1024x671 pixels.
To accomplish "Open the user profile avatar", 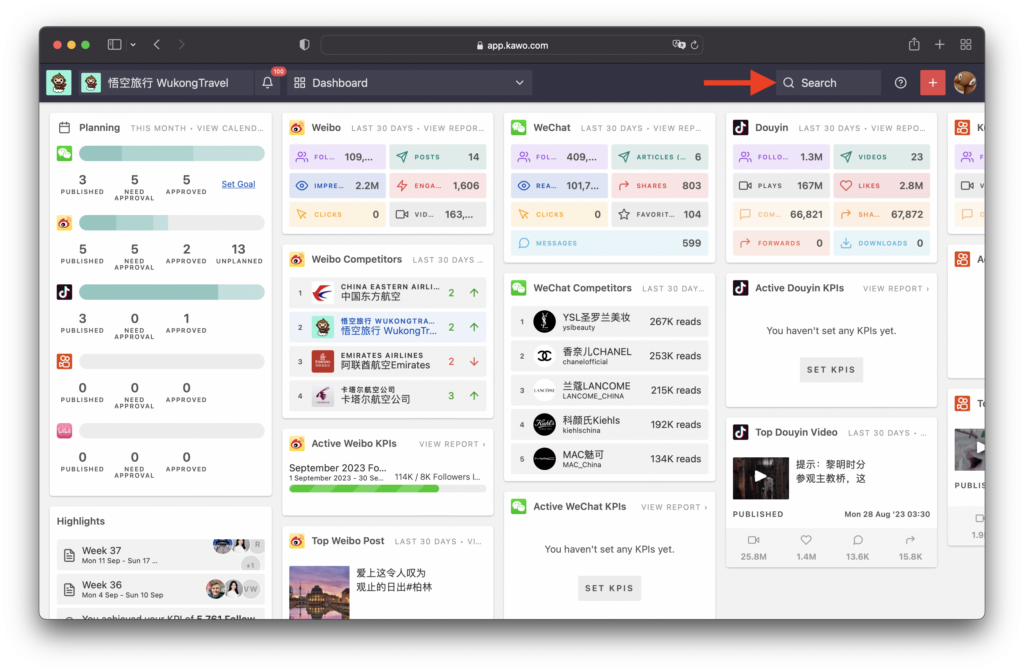I will (x=965, y=83).
